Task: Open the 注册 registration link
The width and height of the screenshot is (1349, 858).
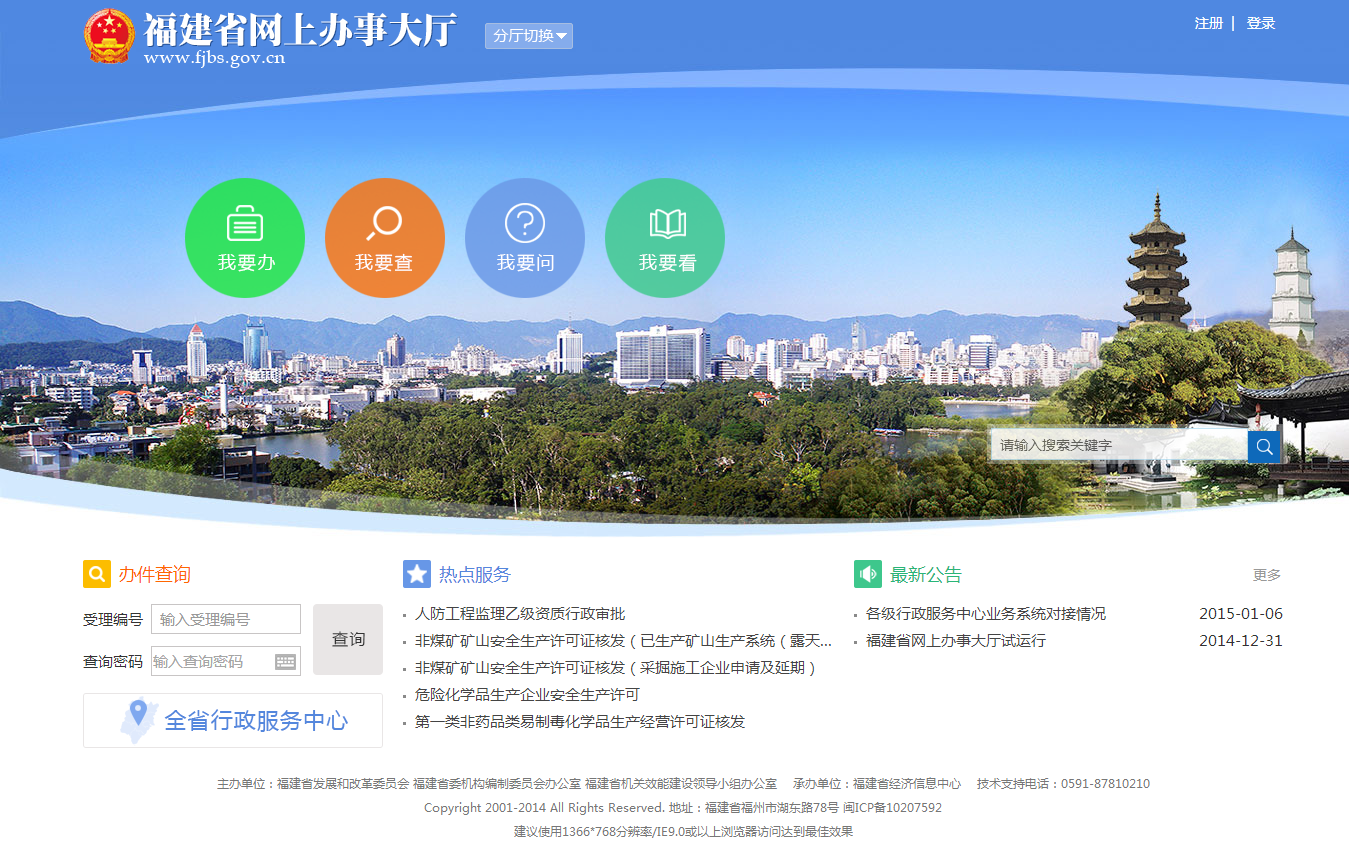Action: 1208,23
